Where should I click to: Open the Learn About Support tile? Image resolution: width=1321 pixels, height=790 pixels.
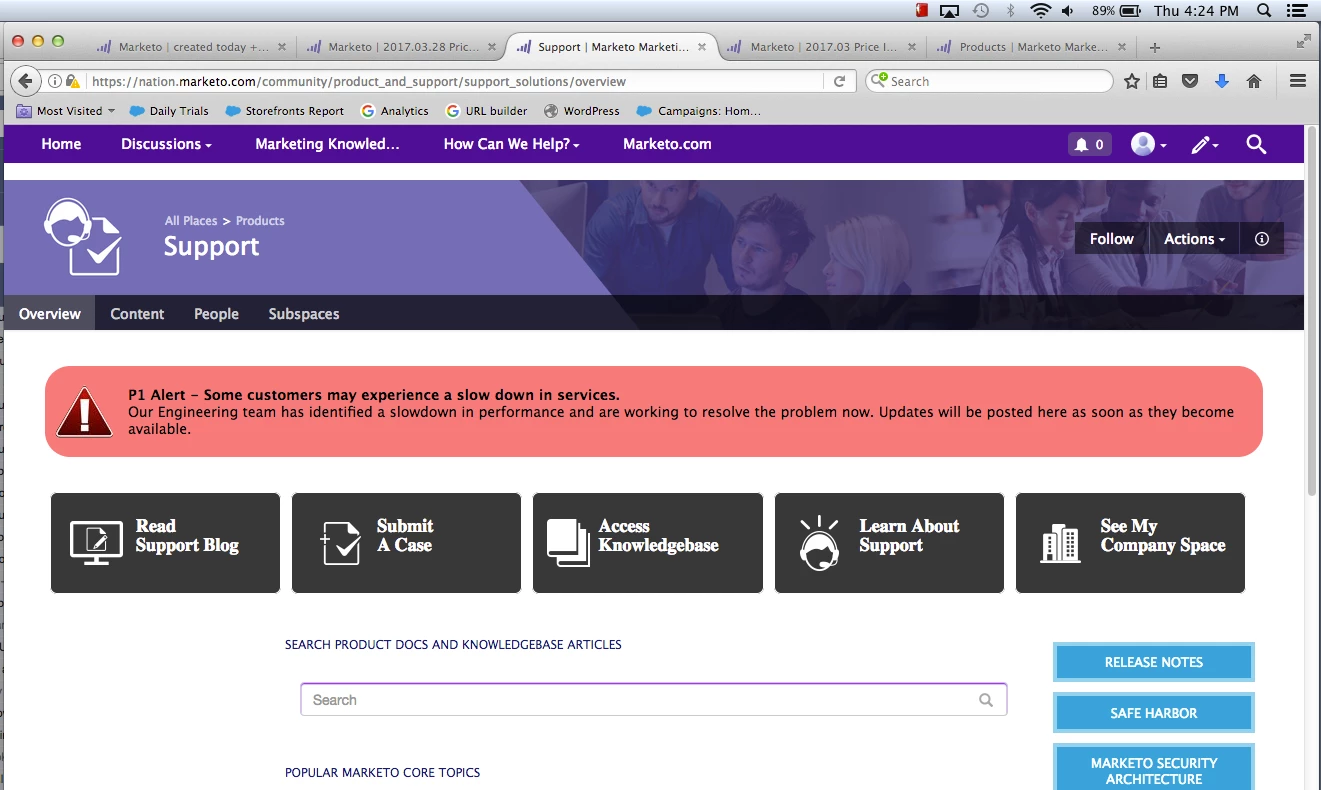click(x=889, y=543)
